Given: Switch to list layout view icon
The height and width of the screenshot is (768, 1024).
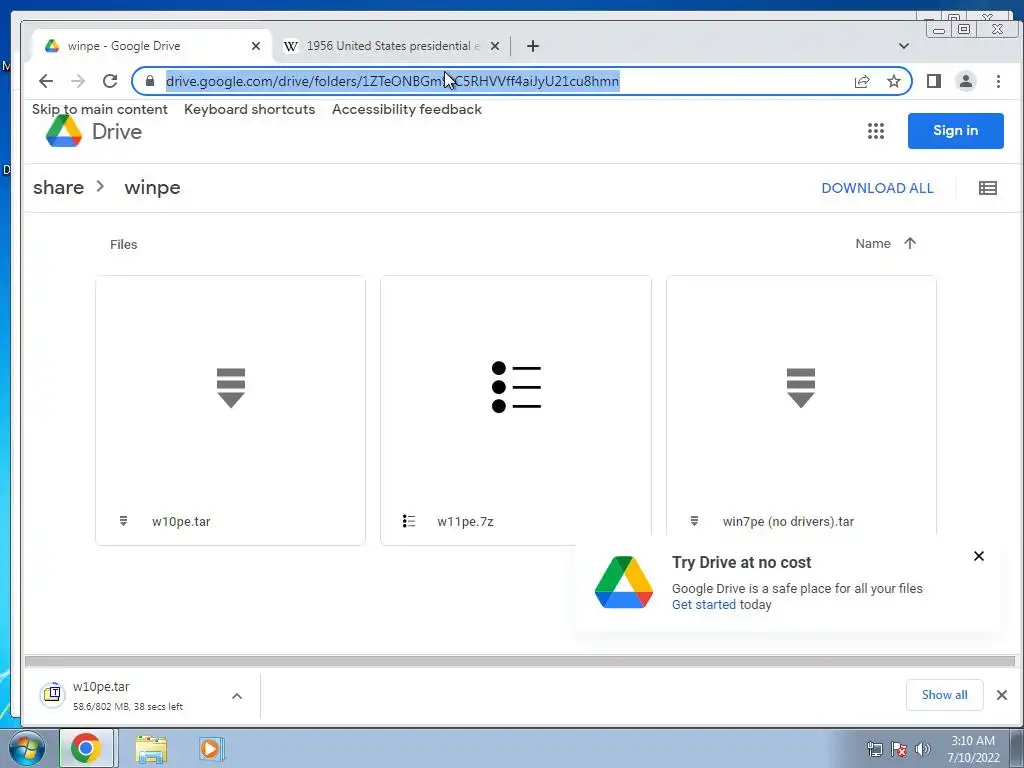Looking at the screenshot, I should click(988, 188).
